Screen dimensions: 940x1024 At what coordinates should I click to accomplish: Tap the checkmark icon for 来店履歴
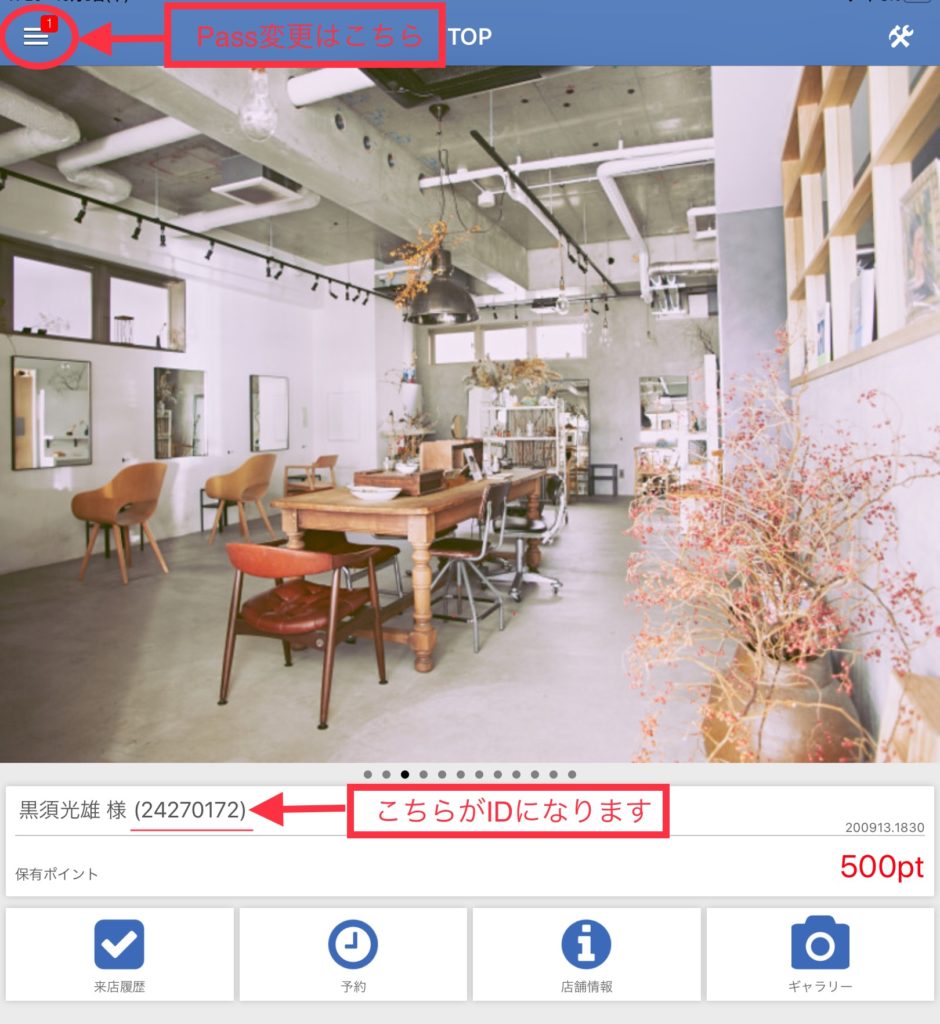click(x=119, y=944)
